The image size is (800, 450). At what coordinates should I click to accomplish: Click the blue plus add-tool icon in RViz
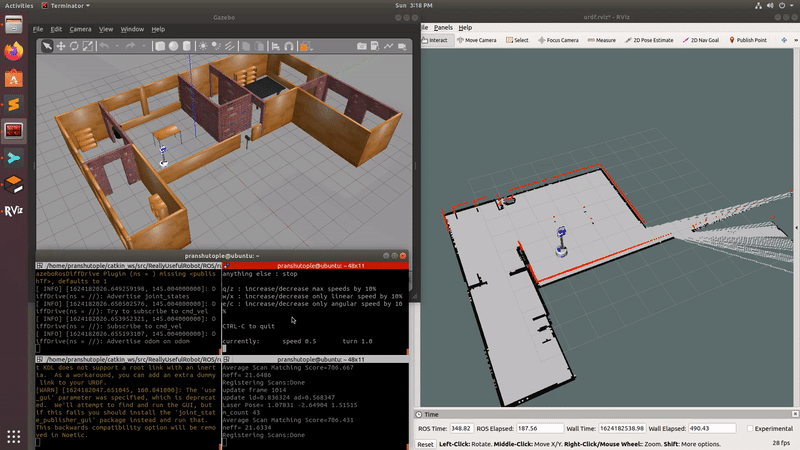(784, 40)
